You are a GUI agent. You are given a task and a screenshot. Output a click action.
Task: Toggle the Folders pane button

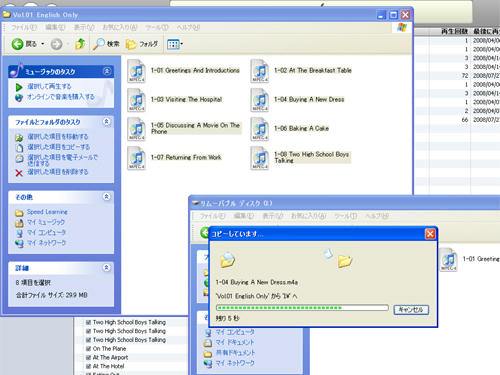pyautogui.click(x=142, y=44)
